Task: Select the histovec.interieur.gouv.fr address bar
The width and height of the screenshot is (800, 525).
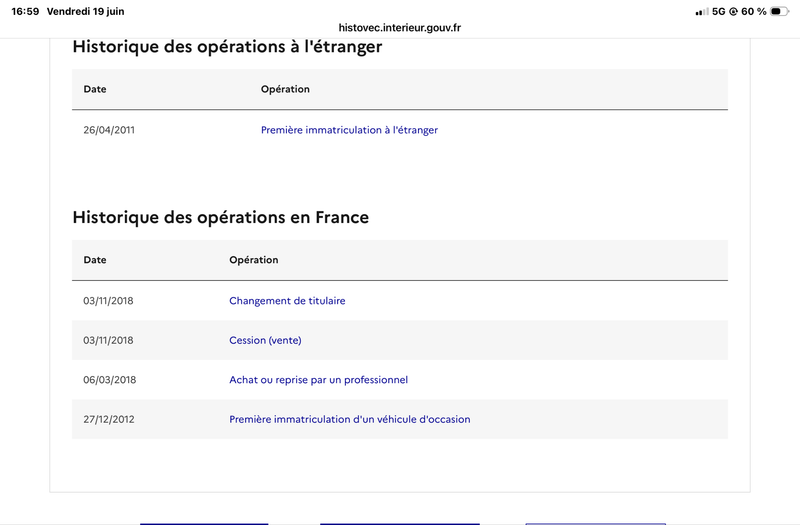Action: 399,28
